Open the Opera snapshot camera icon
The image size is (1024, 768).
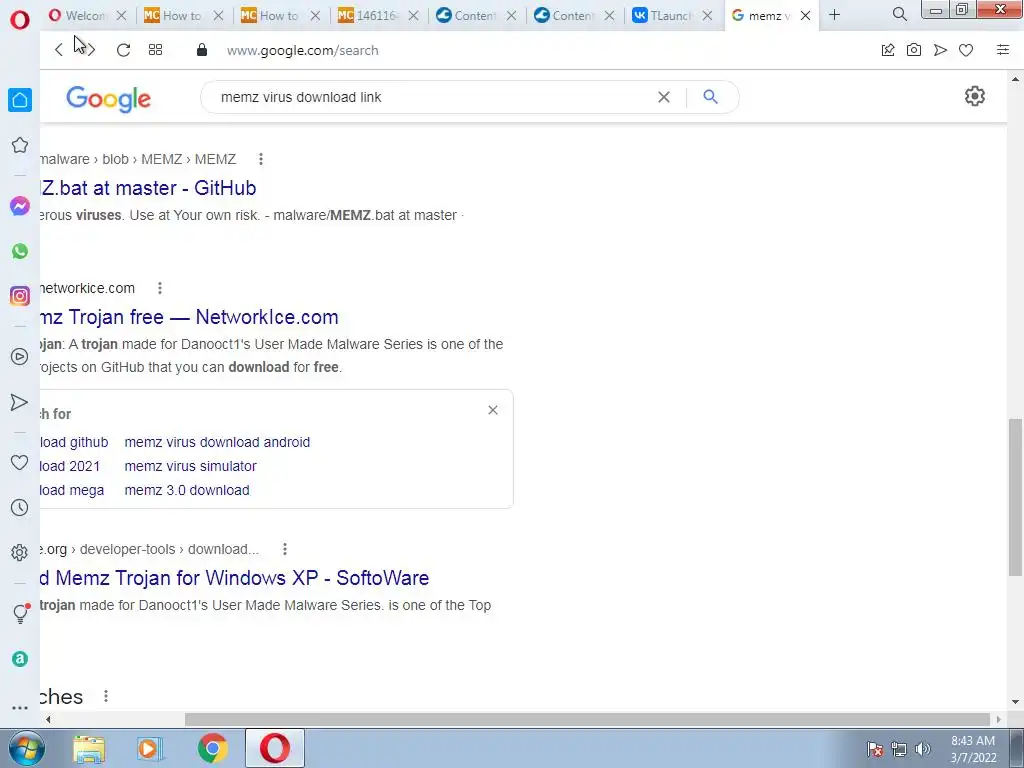[914, 50]
